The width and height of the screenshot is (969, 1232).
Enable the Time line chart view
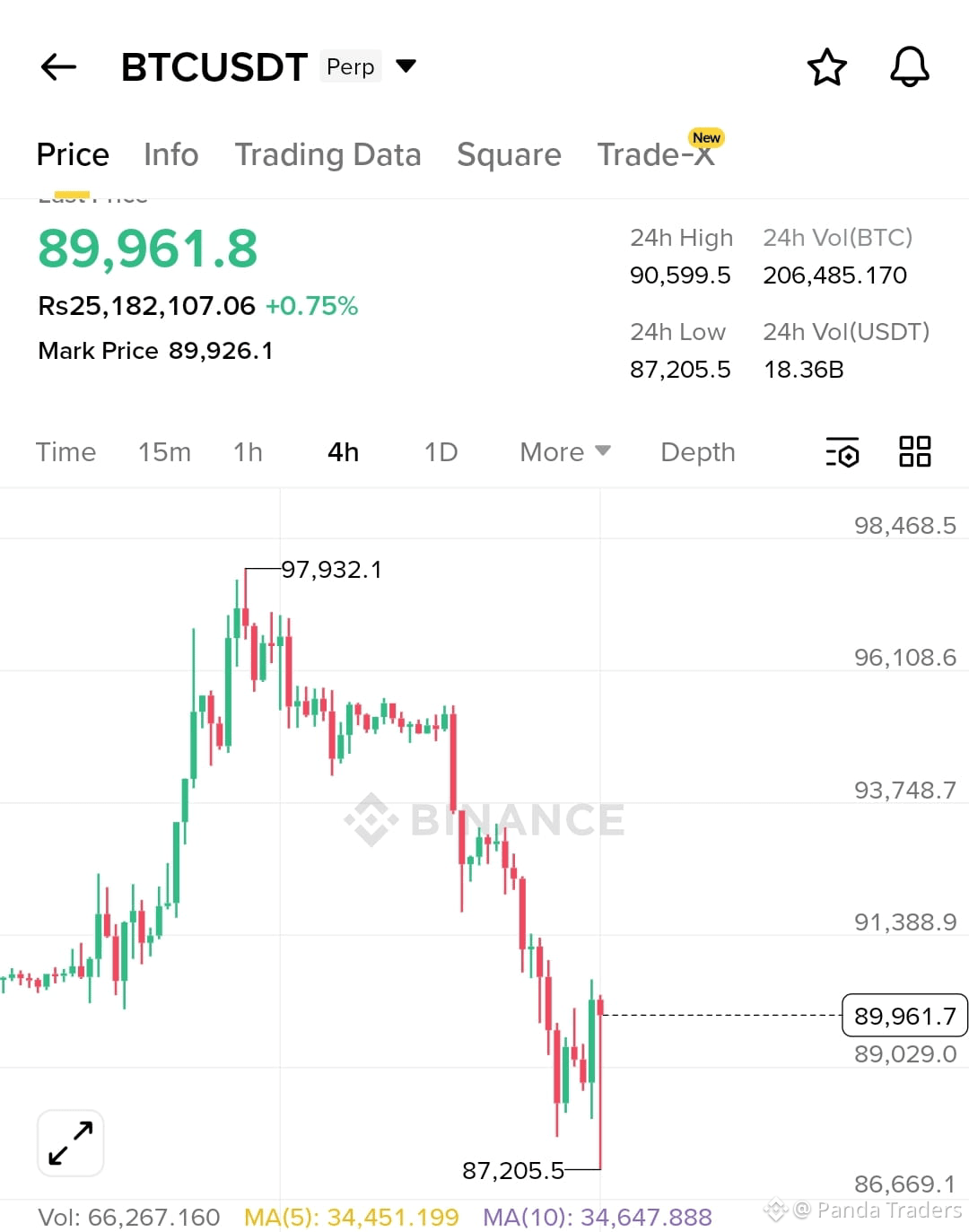[x=66, y=452]
